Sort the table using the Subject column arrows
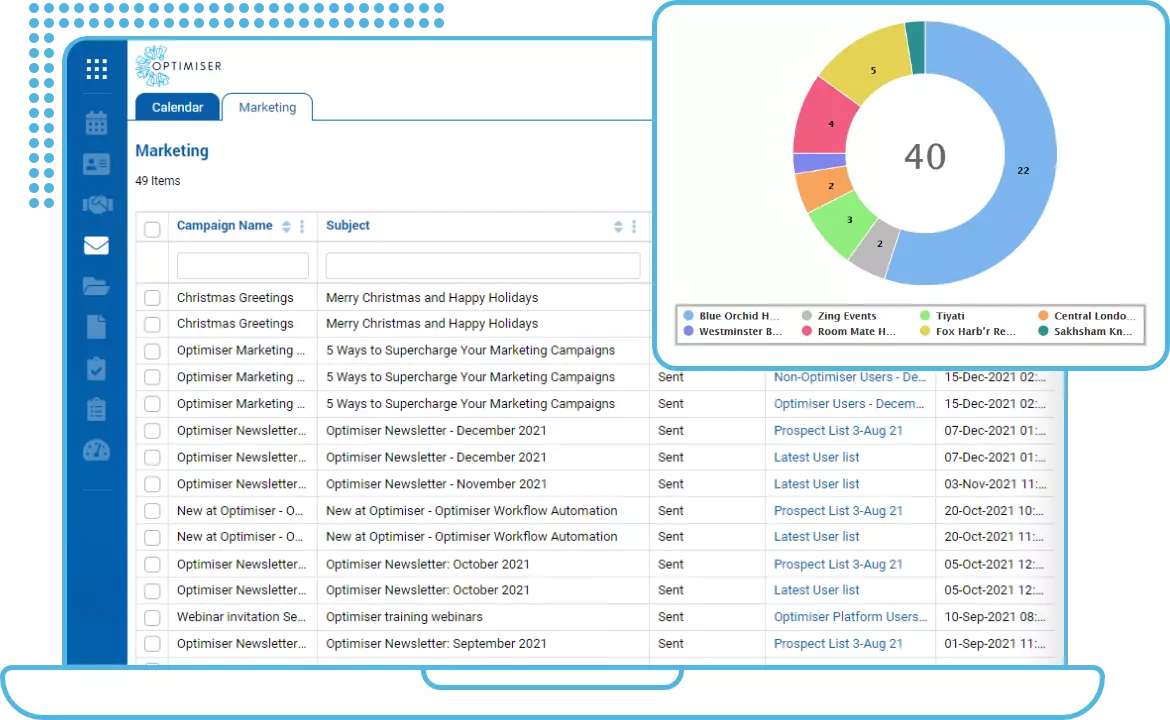The height and width of the screenshot is (720, 1170). pyautogui.click(x=618, y=227)
